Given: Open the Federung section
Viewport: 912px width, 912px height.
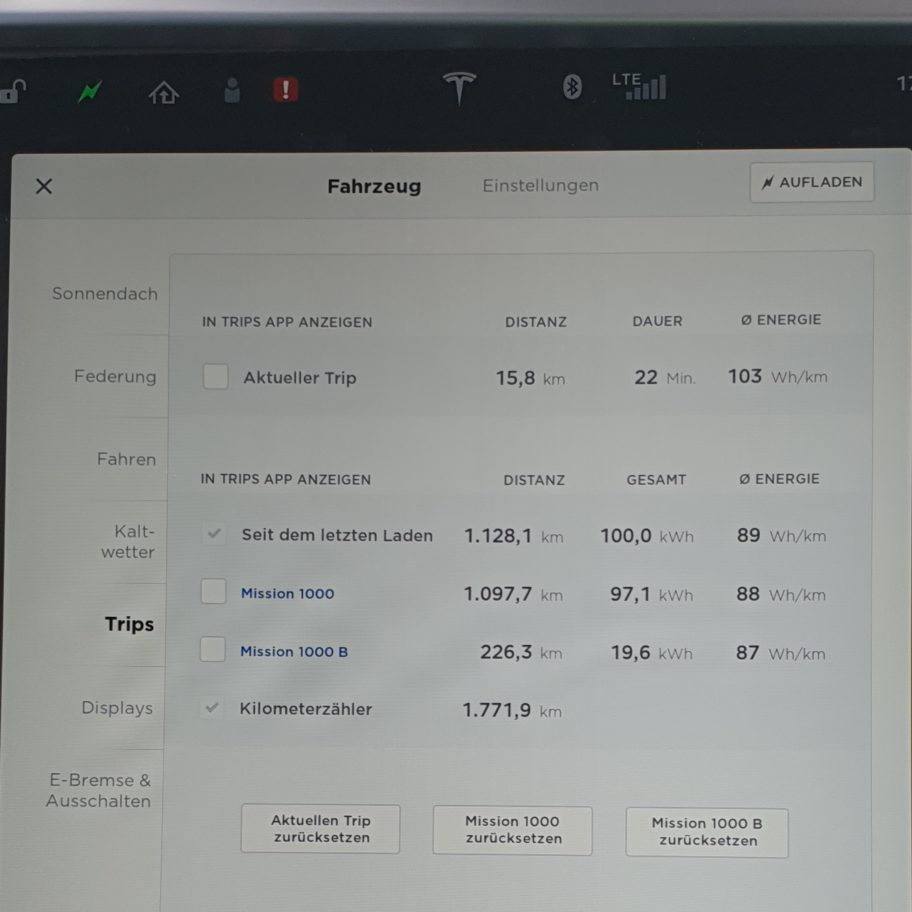Looking at the screenshot, I should [115, 377].
